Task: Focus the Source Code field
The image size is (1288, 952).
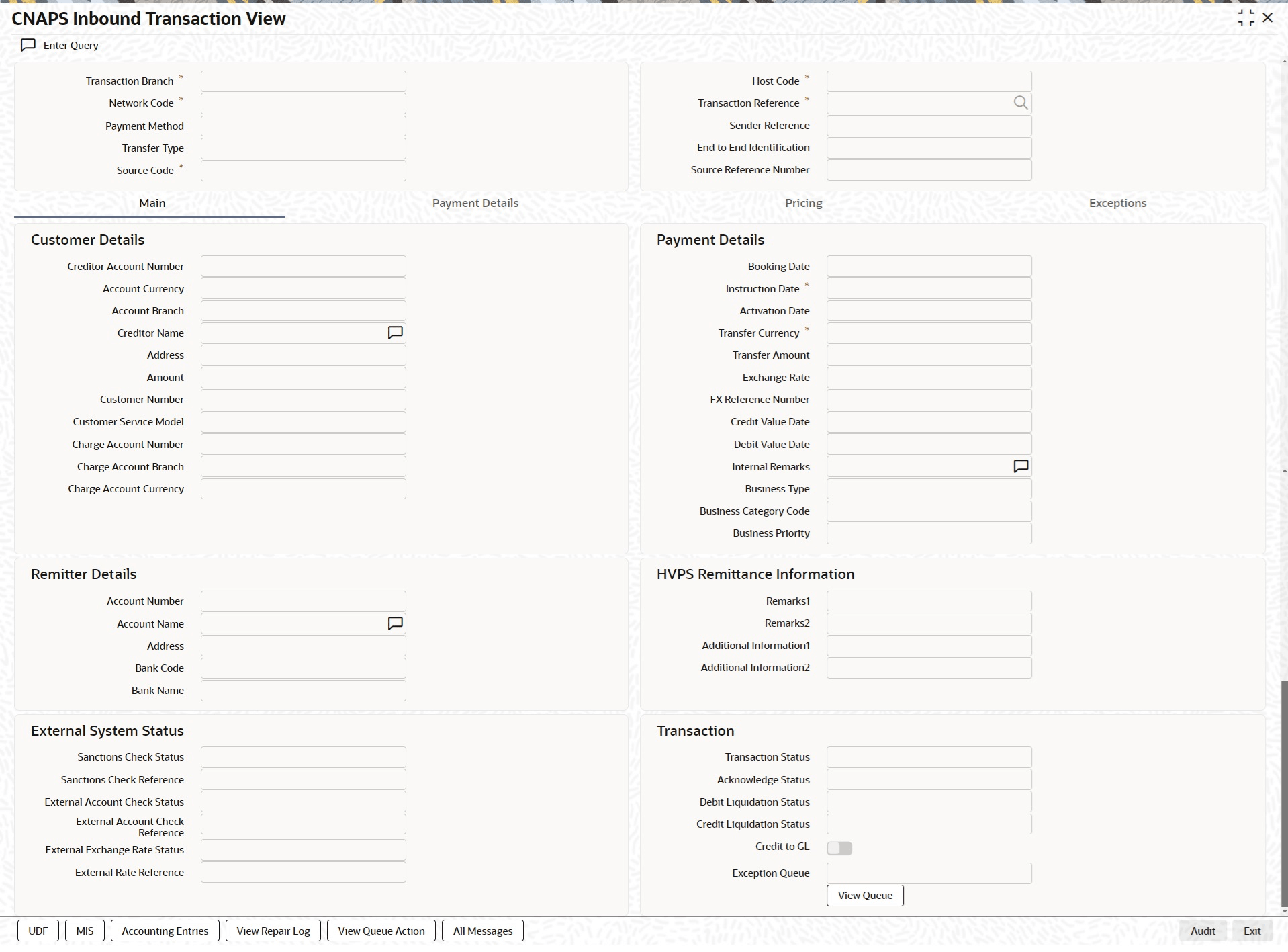Action: (x=304, y=171)
